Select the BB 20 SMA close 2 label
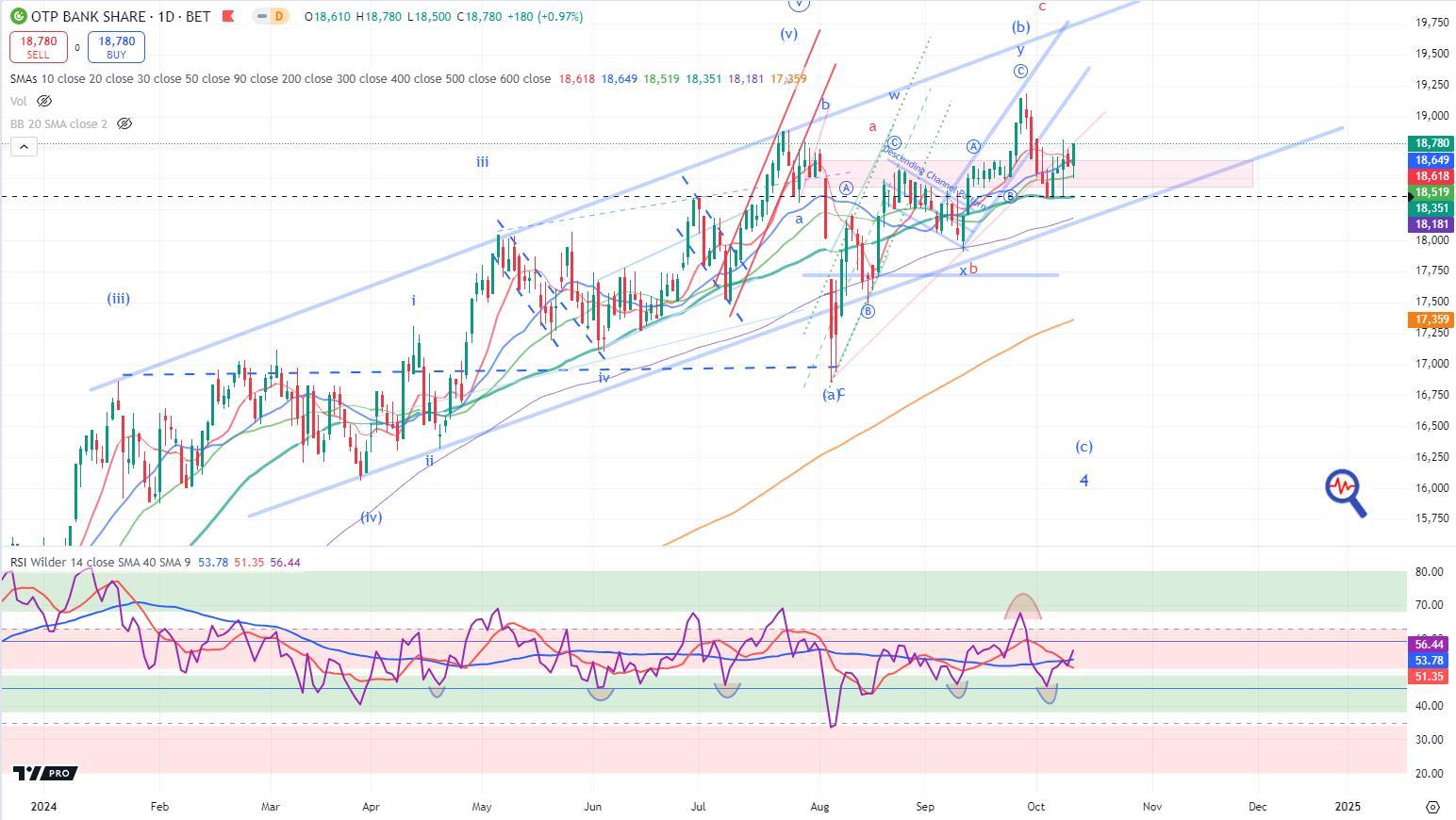The height and width of the screenshot is (820, 1456). click(58, 123)
